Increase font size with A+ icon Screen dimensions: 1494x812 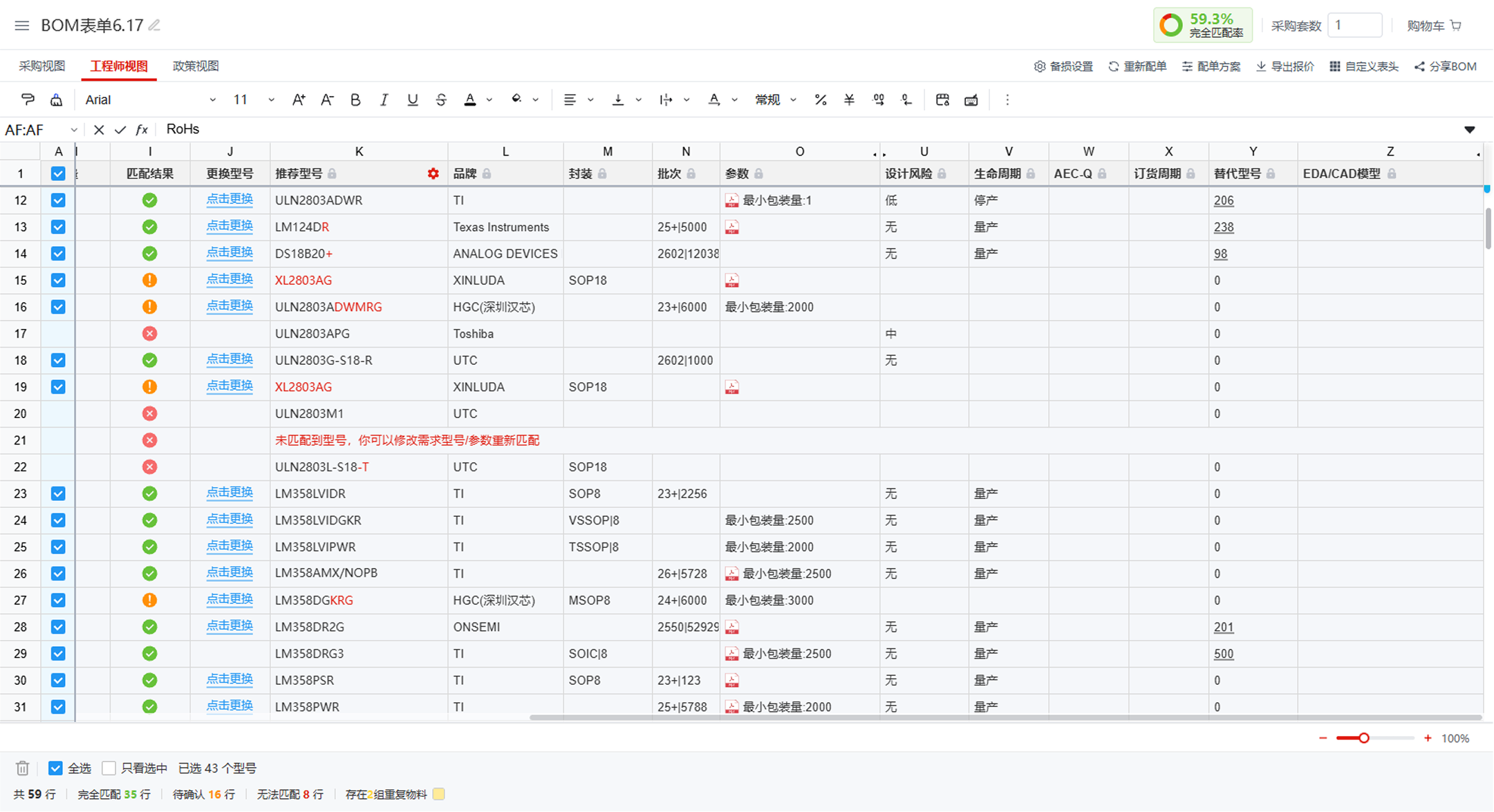(299, 100)
